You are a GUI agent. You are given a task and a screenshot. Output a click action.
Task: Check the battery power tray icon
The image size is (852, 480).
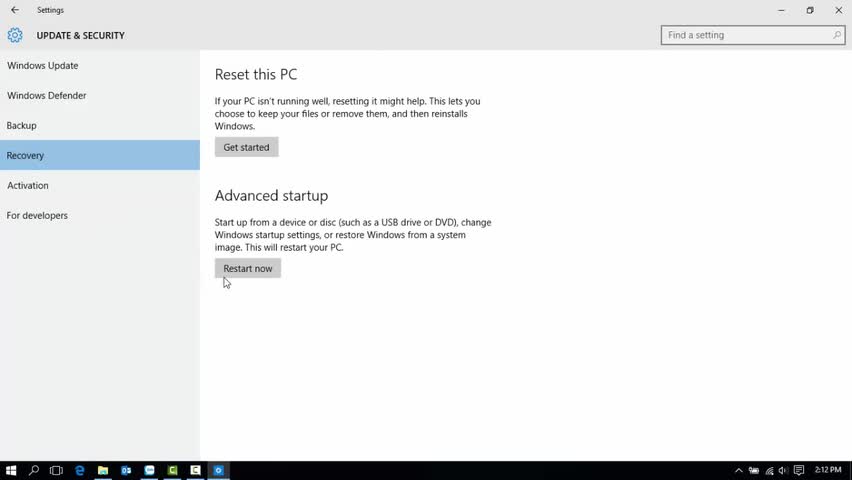tap(754, 470)
